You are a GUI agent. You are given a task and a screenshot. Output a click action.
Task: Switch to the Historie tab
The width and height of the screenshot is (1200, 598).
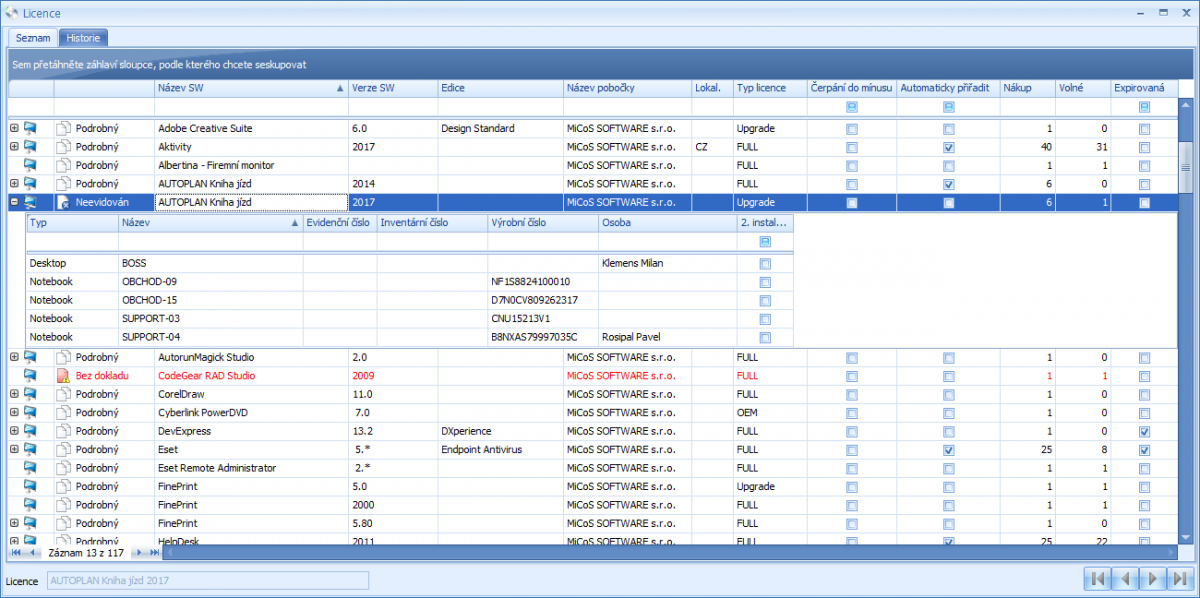click(83, 38)
